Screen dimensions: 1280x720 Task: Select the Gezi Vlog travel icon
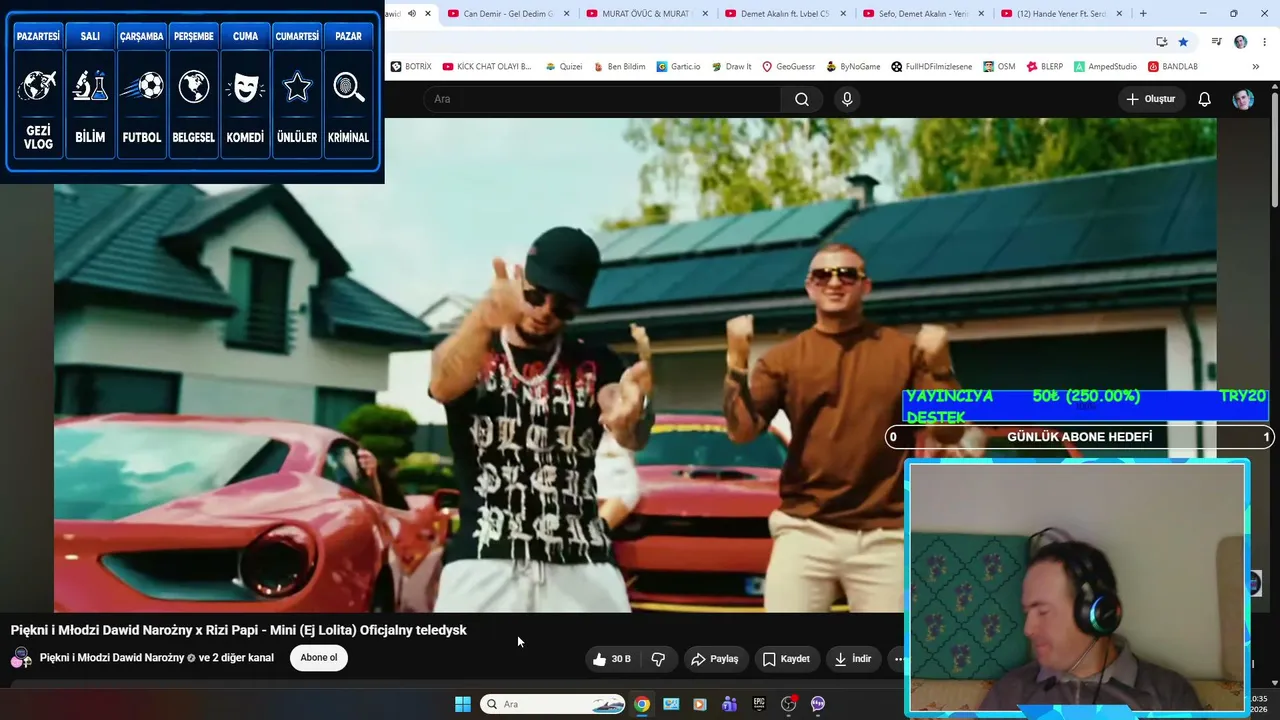[x=38, y=86]
